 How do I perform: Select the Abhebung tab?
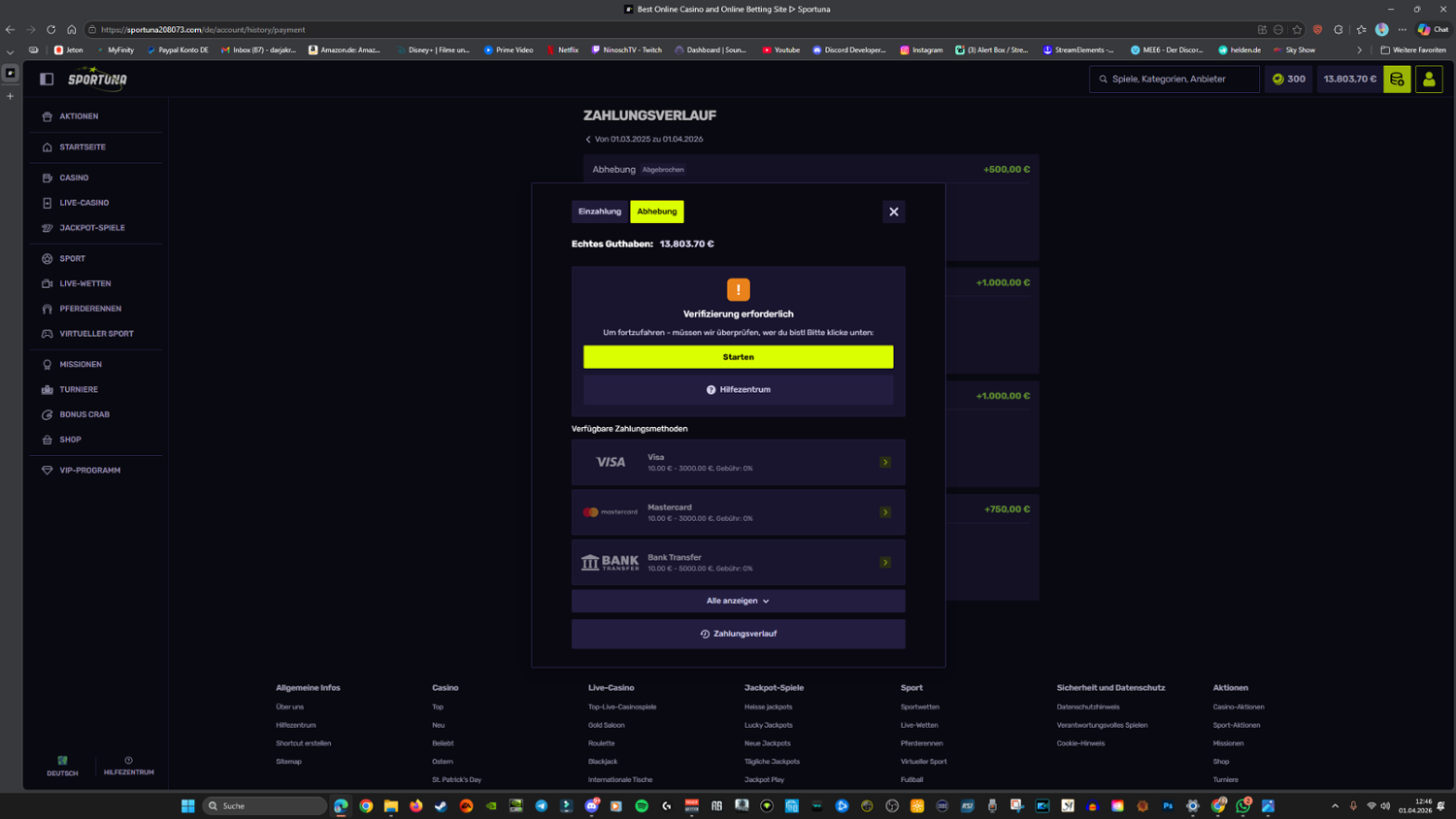(x=657, y=212)
